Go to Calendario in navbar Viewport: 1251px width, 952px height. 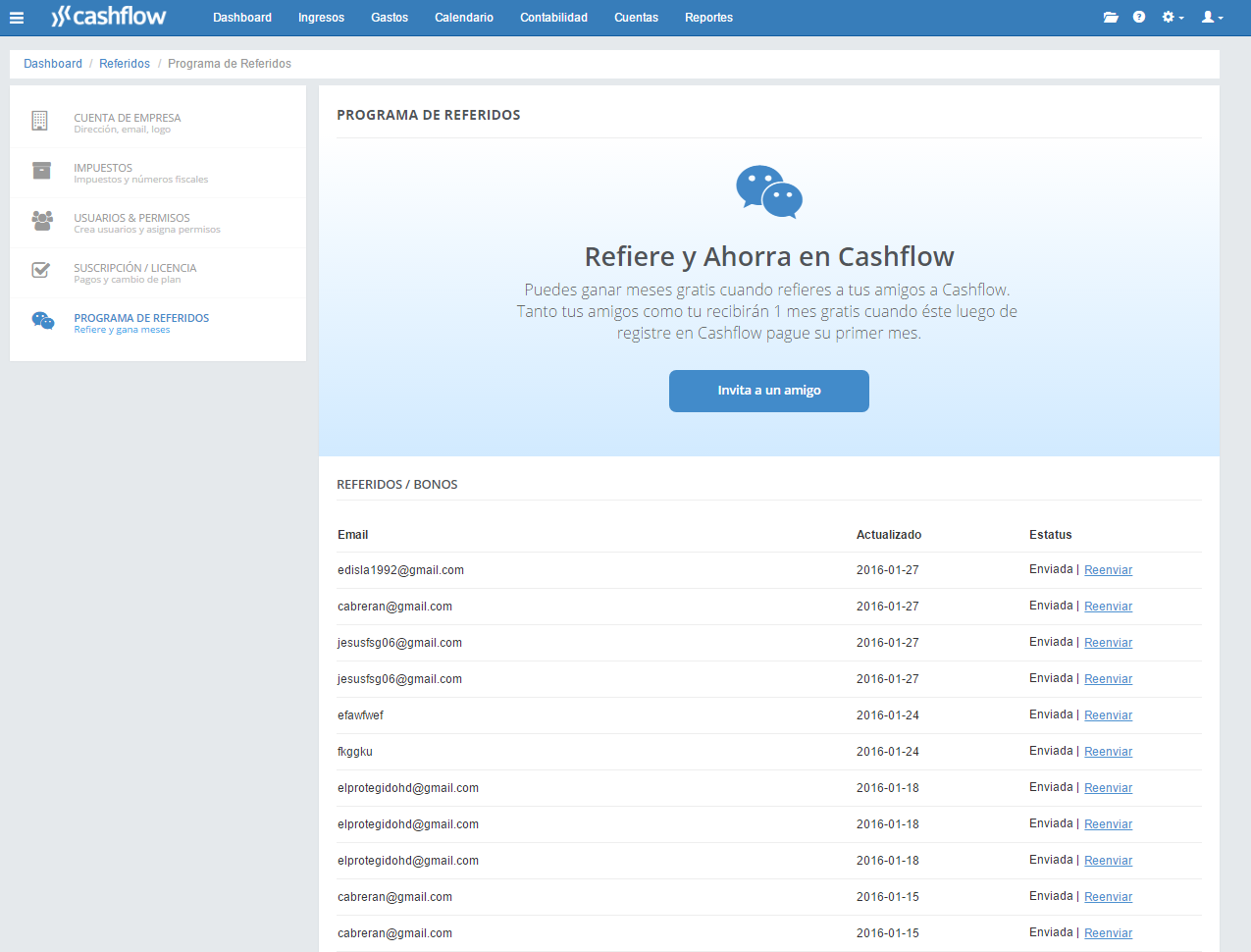464,18
